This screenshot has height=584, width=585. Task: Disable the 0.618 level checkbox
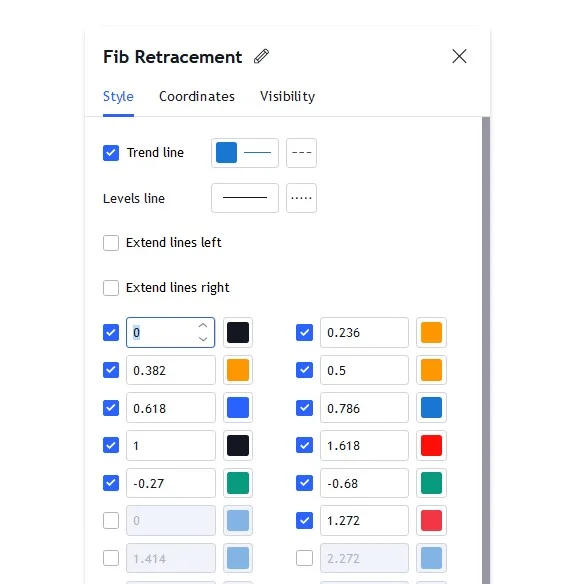[111, 408]
